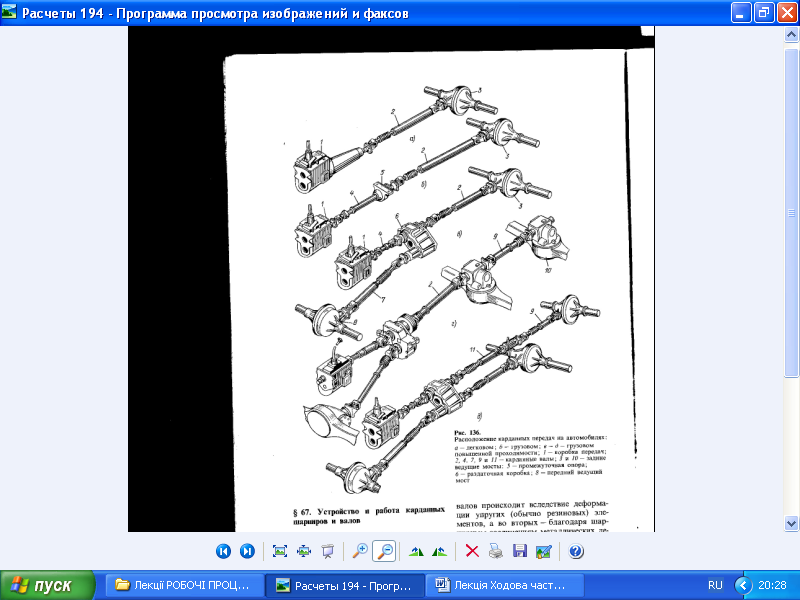800x600 pixels.
Task: Go to the previous image
Action: click(x=223, y=551)
